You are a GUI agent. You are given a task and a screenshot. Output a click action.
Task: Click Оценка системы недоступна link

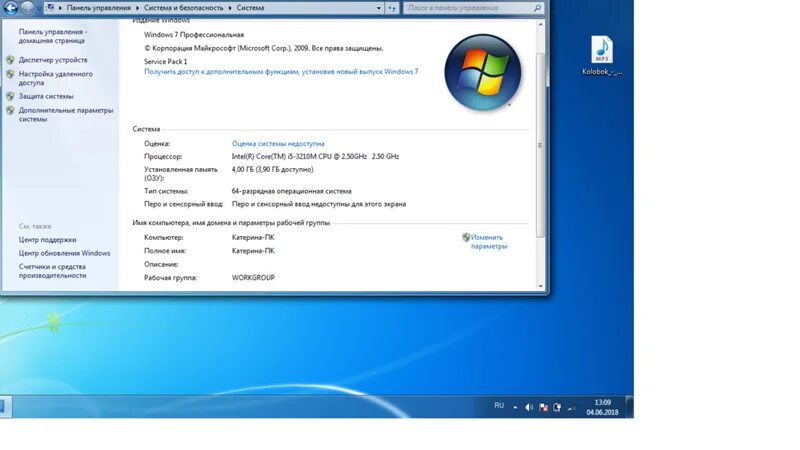[278, 144]
